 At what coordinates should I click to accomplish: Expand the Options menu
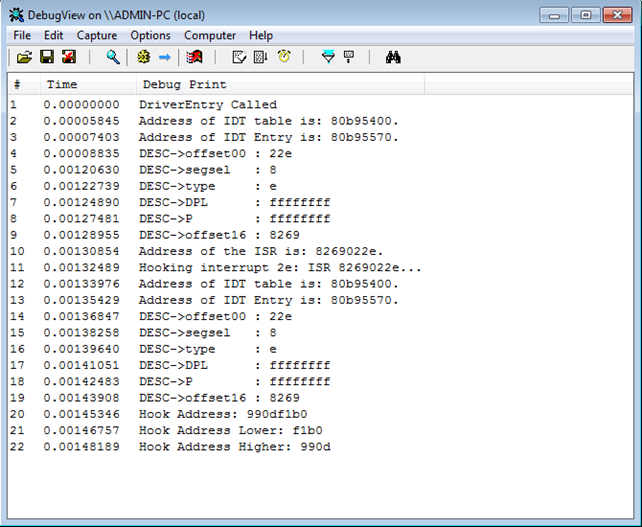click(x=150, y=35)
